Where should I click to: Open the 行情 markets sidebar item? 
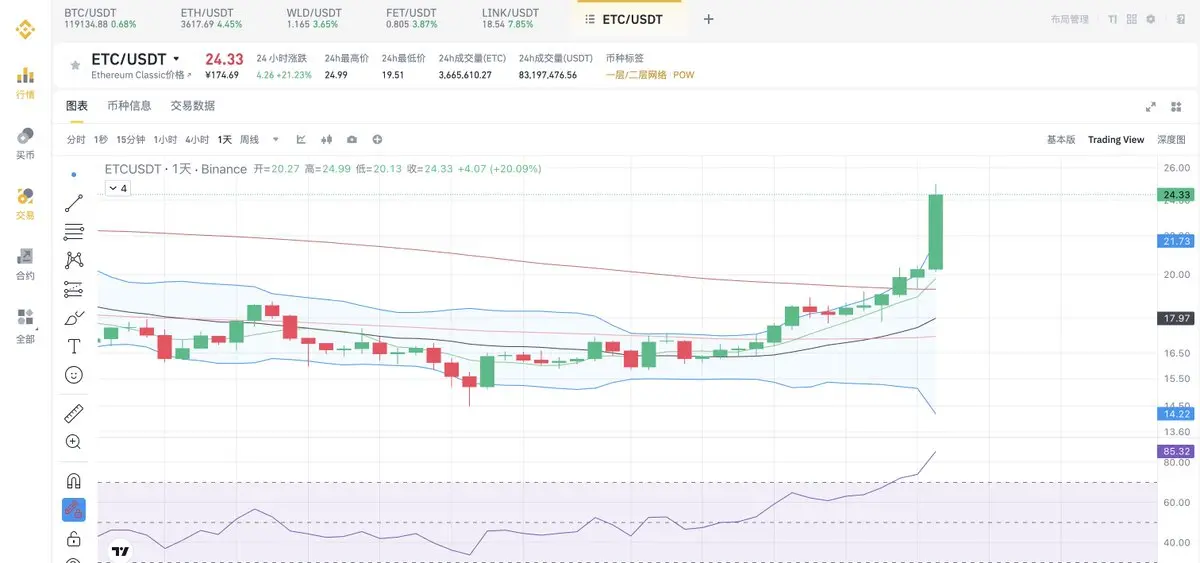pos(25,83)
